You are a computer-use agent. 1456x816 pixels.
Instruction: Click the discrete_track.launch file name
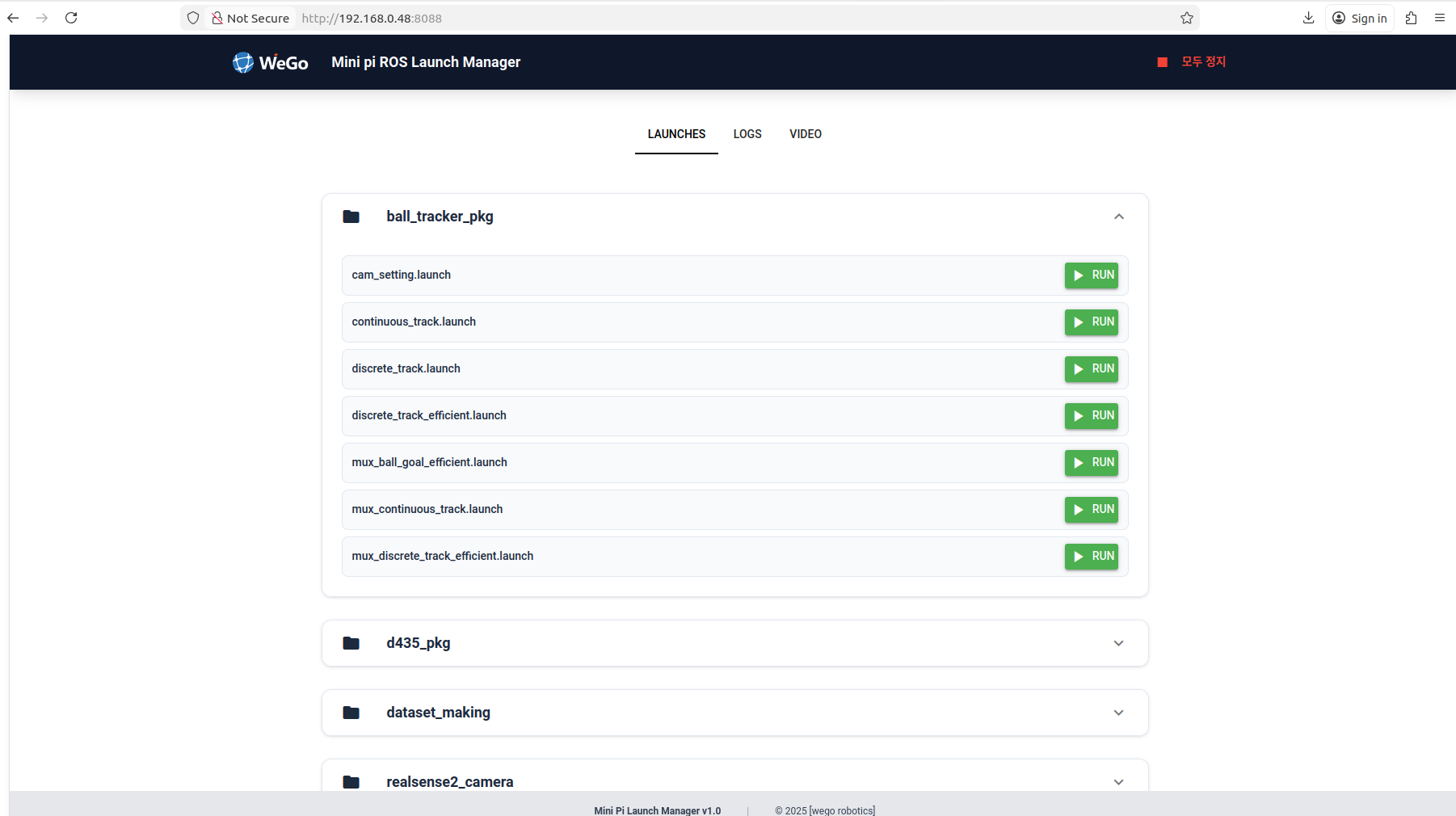click(406, 368)
